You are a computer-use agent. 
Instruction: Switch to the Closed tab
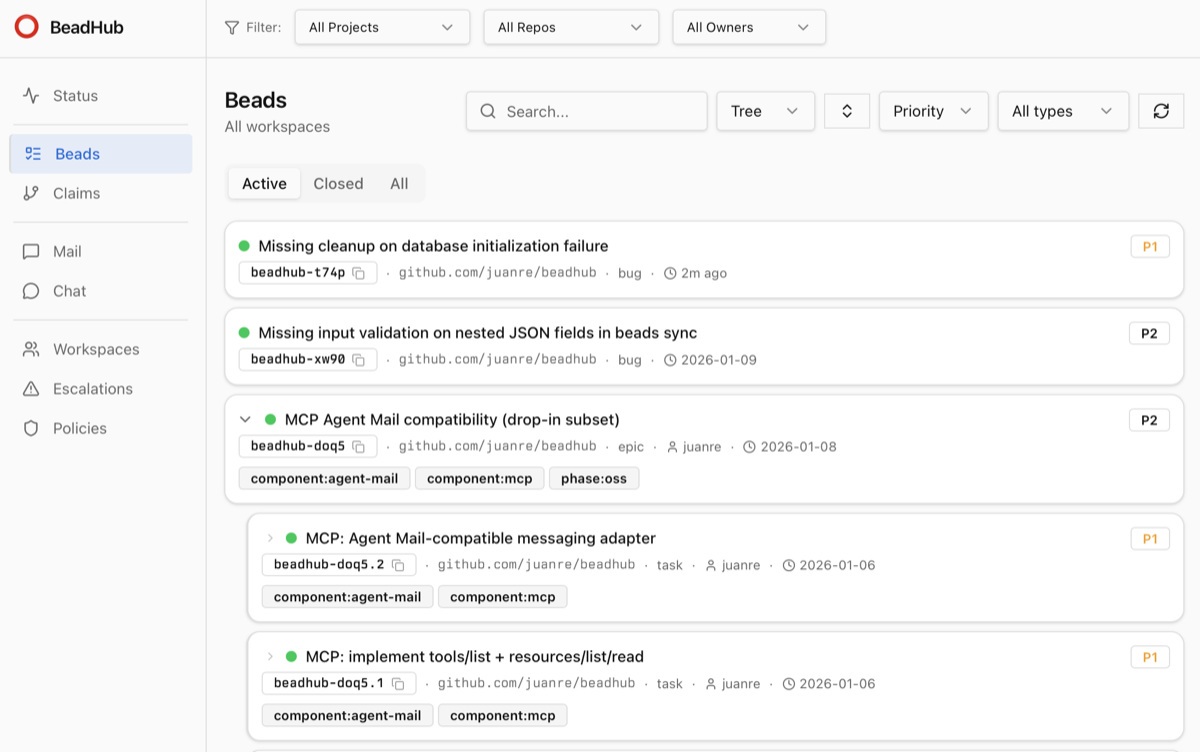click(338, 184)
